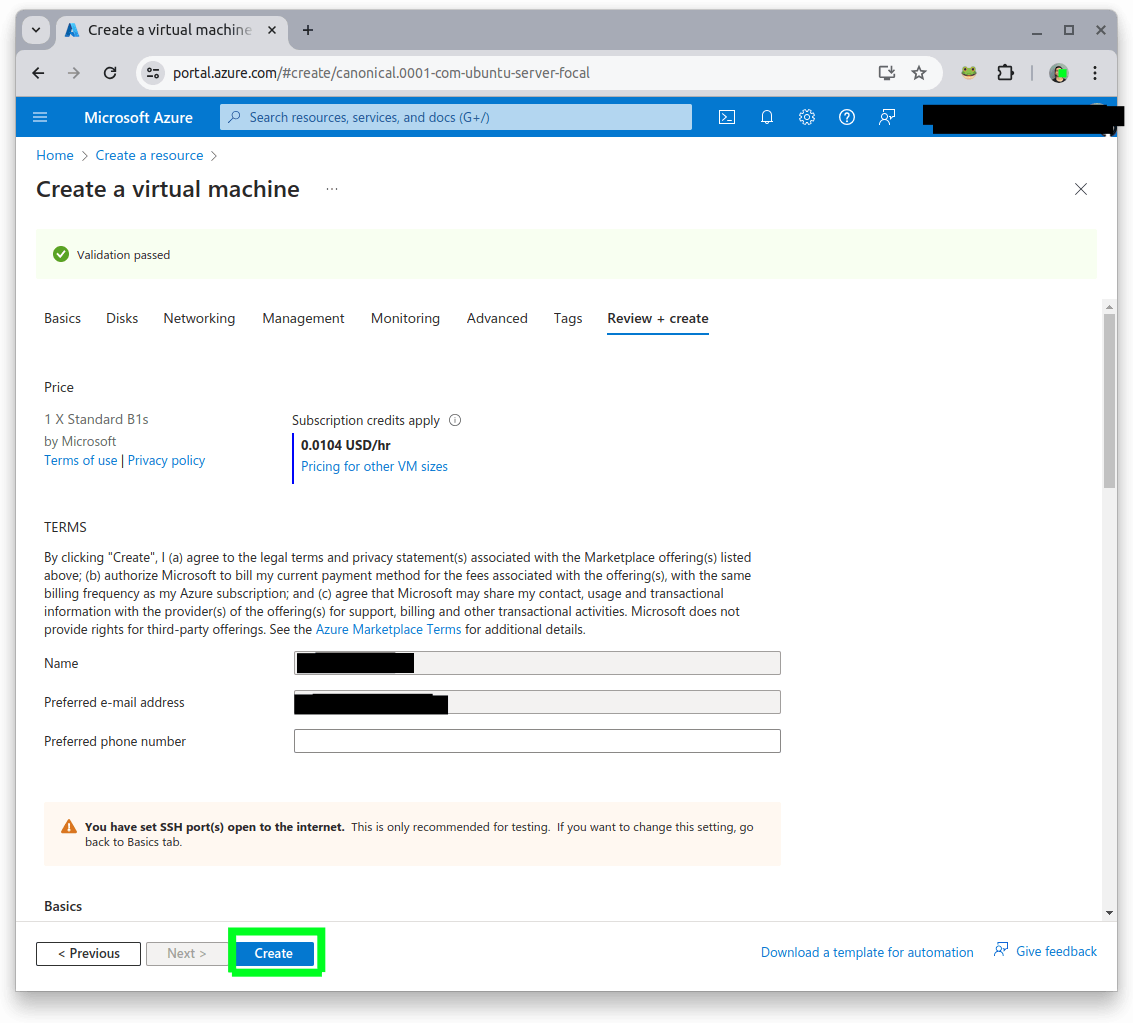Open the portal settings gear
Screen dimensions: 1133x1023
(807, 117)
